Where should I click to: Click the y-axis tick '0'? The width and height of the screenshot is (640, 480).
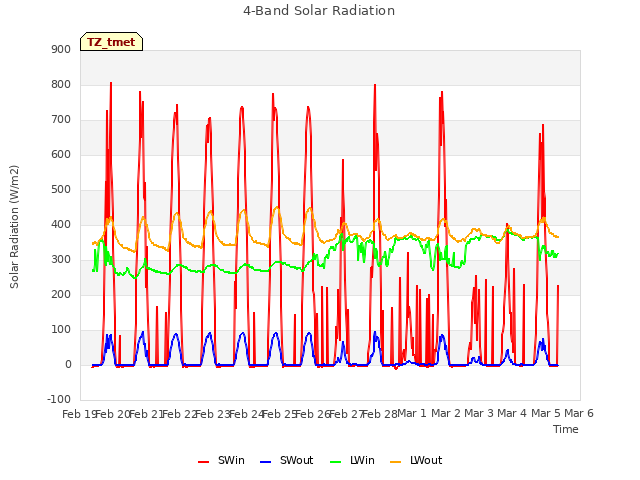coord(68,364)
